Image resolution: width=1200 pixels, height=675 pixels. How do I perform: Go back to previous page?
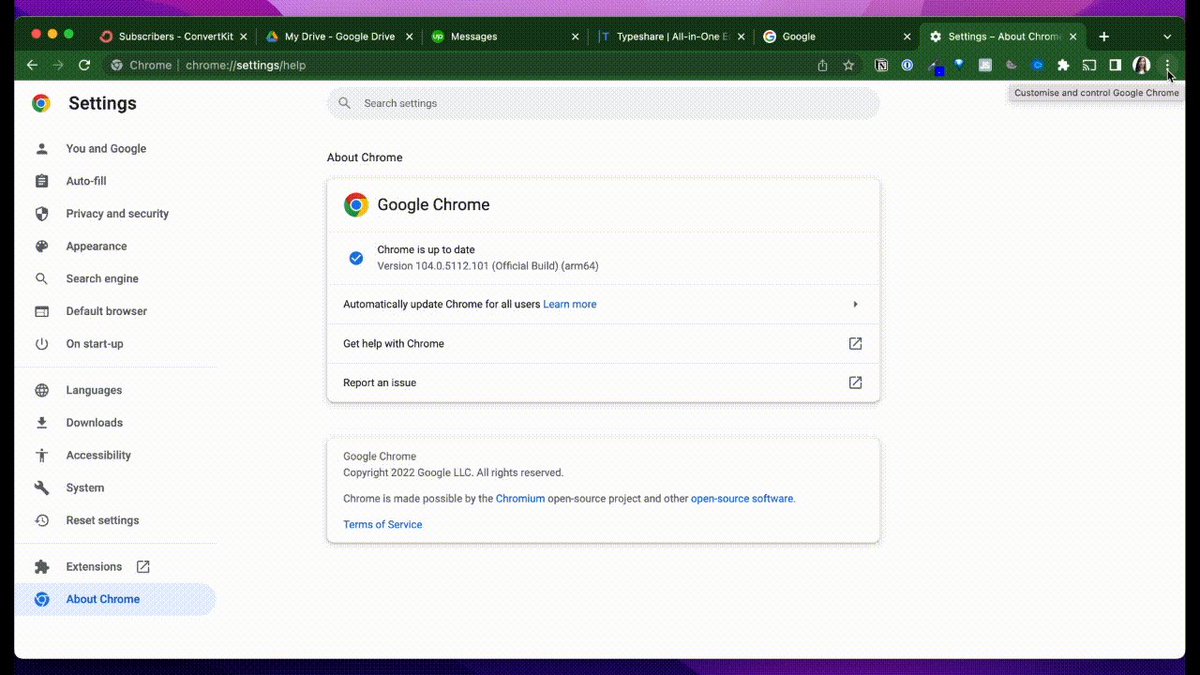[32, 65]
